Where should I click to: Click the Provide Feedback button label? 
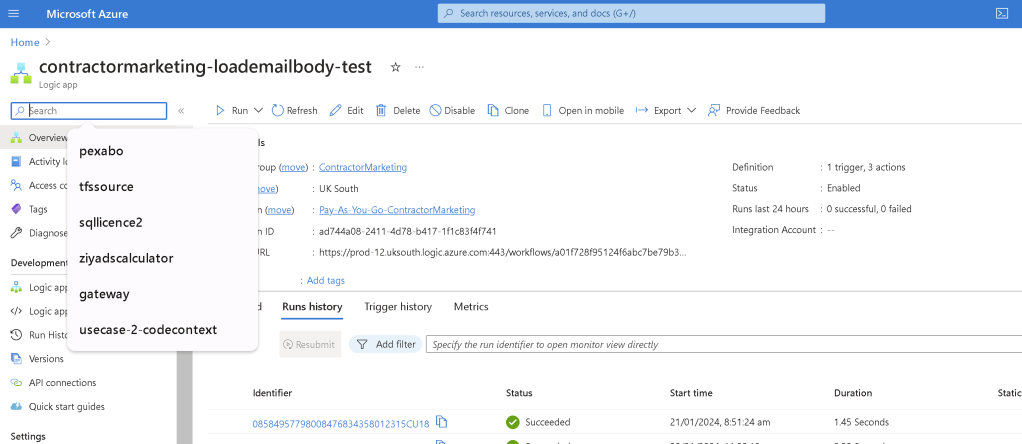coord(763,111)
